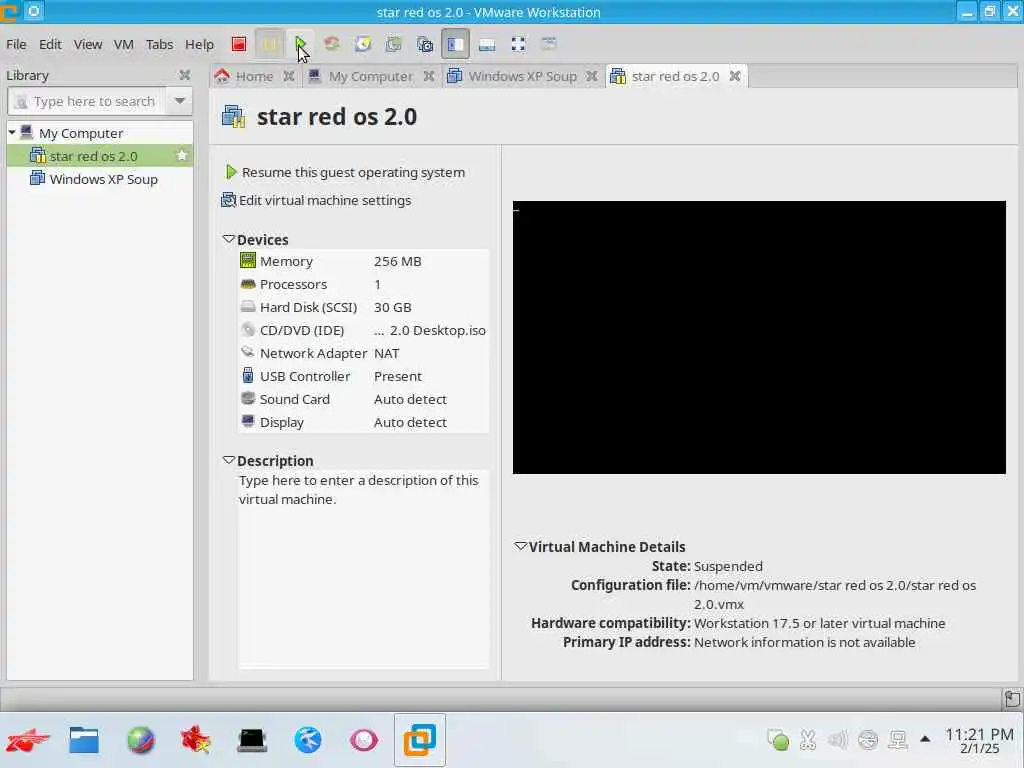
Task: Open the pink circle taskbar icon
Action: [x=364, y=740]
